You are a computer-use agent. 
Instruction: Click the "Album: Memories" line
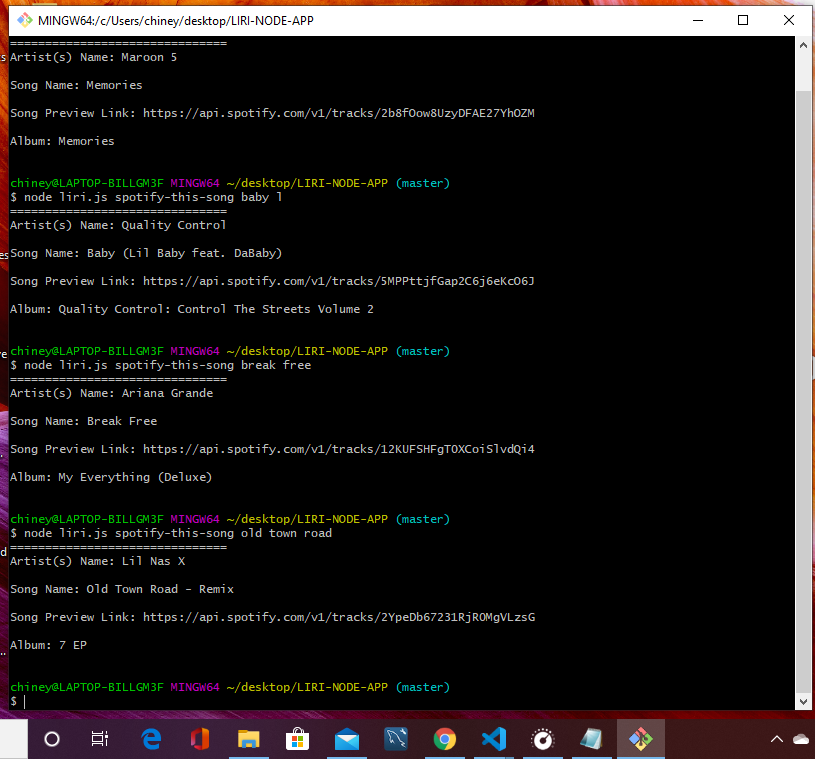click(62, 141)
